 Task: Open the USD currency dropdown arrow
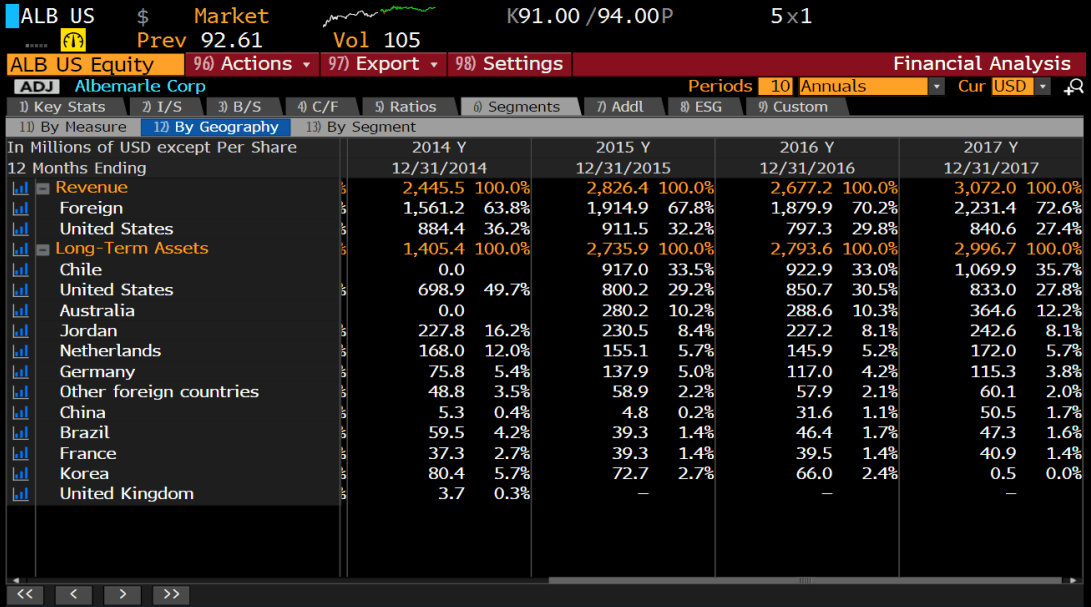click(1042, 86)
